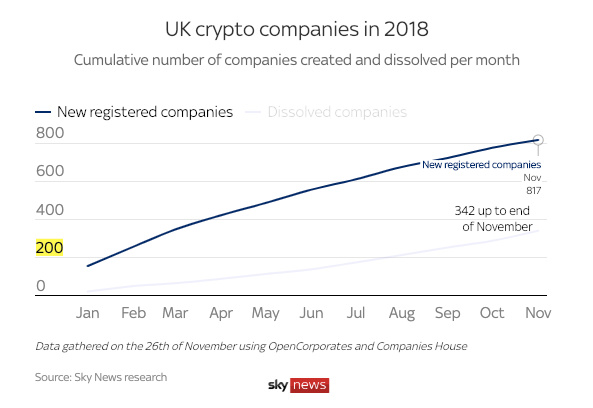Select the Jun label on x-axis
This screenshot has width=593, height=408.
click(x=311, y=313)
